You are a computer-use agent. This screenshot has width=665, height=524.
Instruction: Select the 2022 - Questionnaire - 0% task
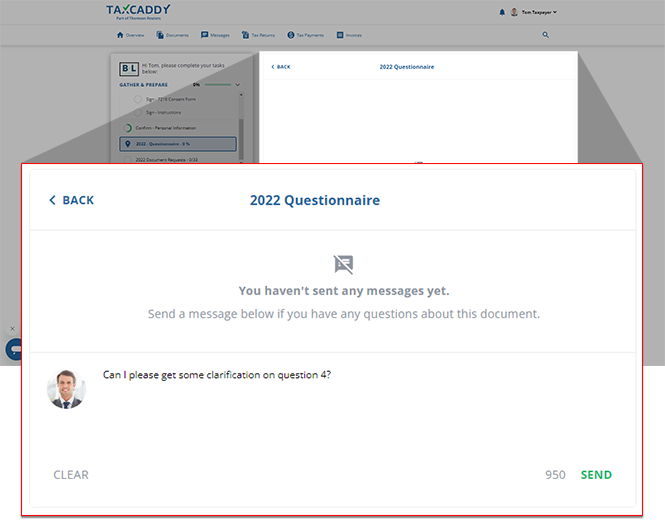(178, 144)
